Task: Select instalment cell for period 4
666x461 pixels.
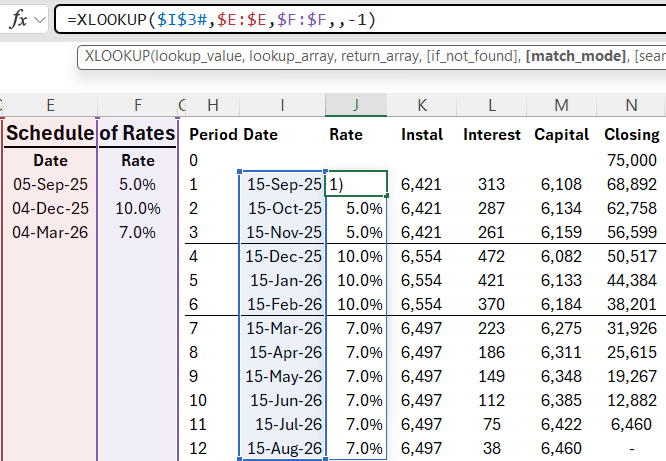Action: point(422,257)
